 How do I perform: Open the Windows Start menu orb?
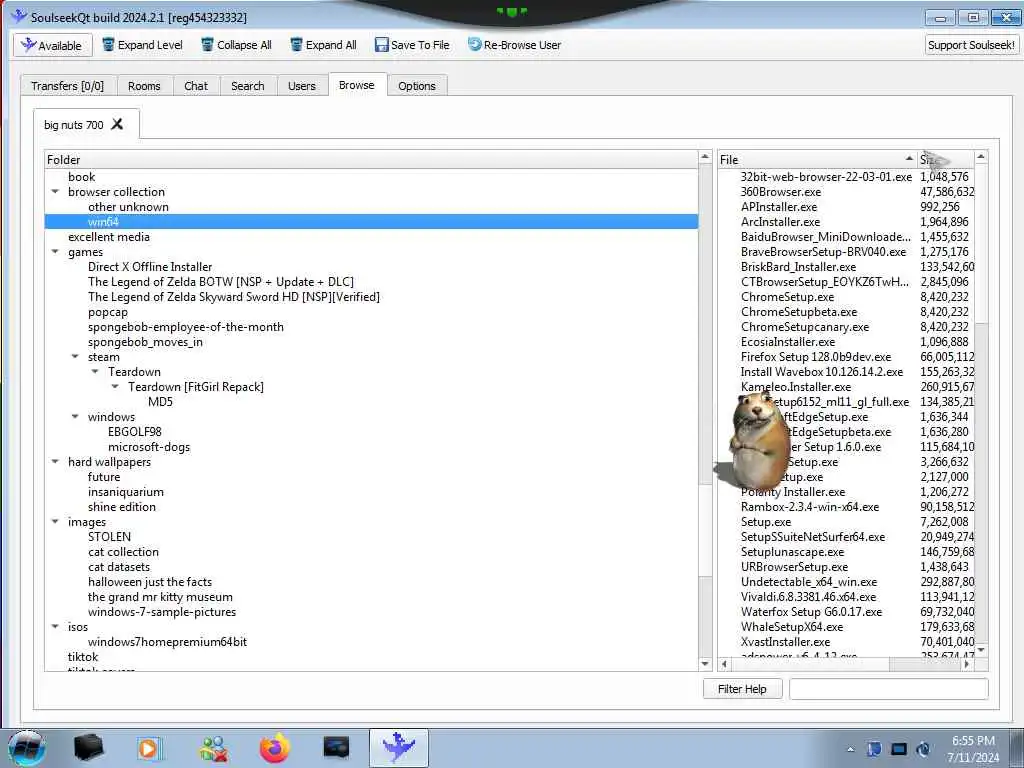(x=26, y=748)
